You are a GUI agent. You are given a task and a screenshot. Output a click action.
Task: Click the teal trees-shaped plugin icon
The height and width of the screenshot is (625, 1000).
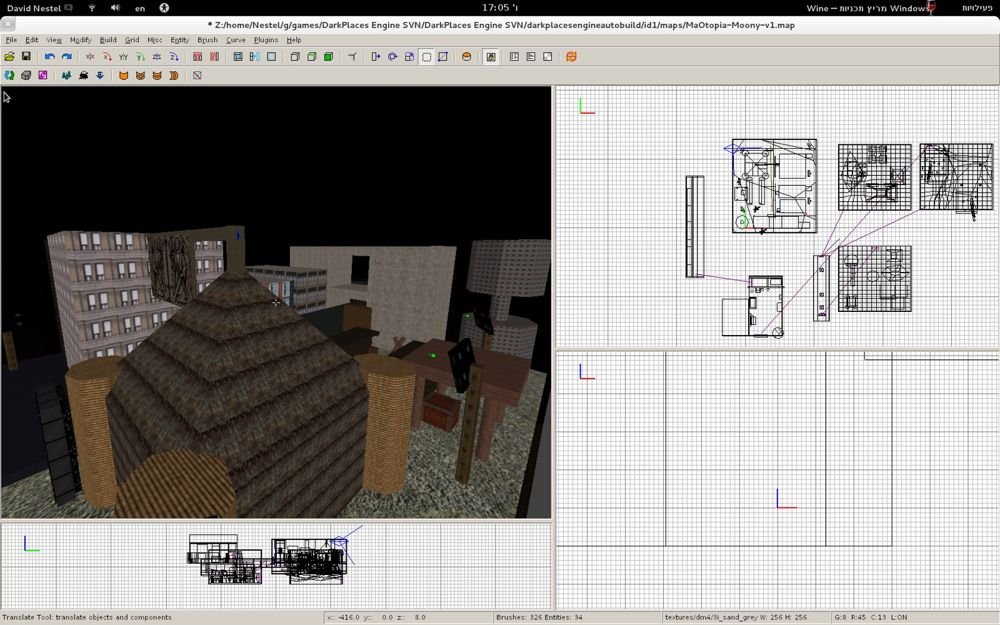click(66, 75)
